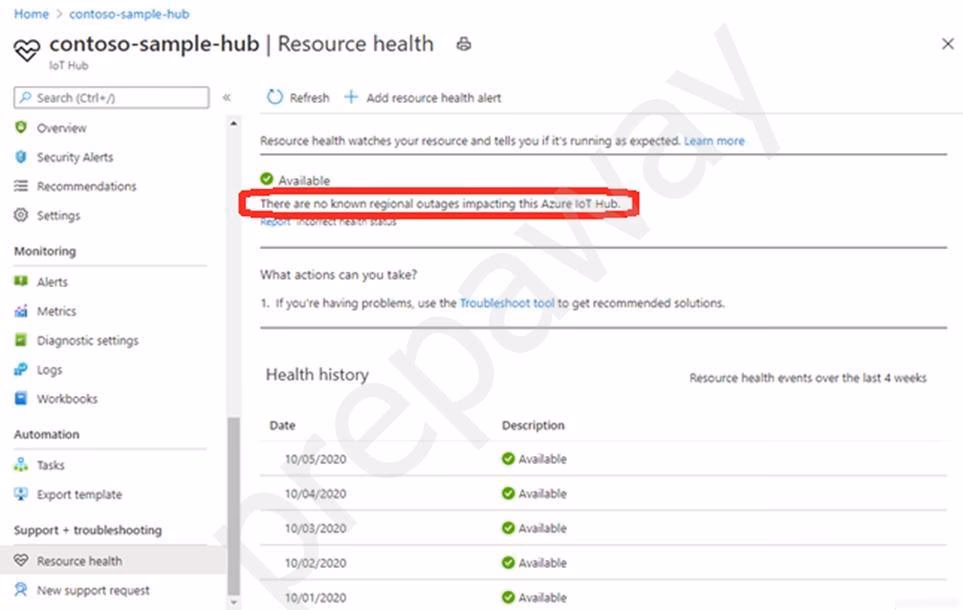Open Security Alerts in sidebar
This screenshot has width=963, height=610.
pyautogui.click(x=75, y=157)
